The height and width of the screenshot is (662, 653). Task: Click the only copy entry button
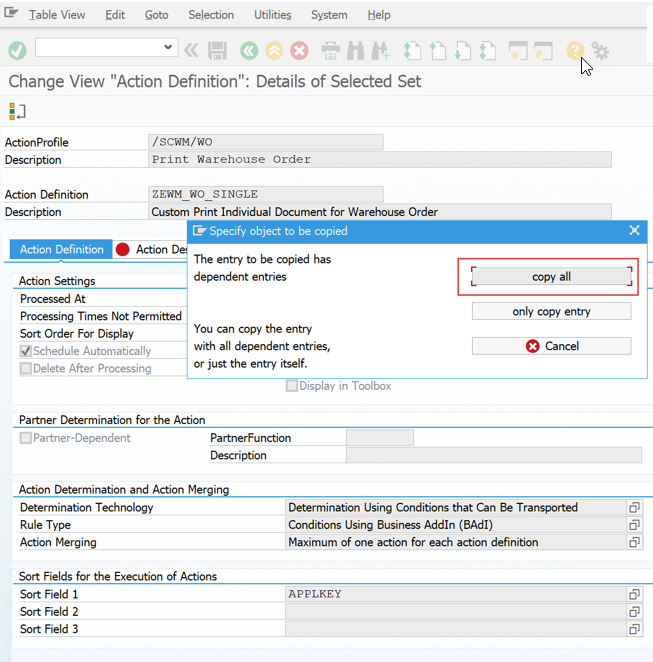point(551,311)
